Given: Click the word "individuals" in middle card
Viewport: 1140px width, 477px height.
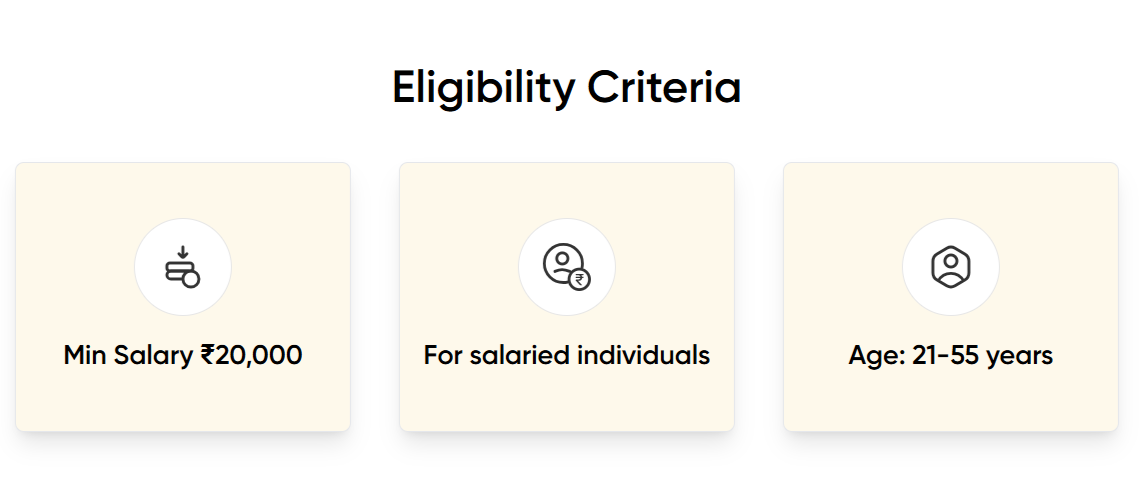Looking at the screenshot, I should 650,355.
